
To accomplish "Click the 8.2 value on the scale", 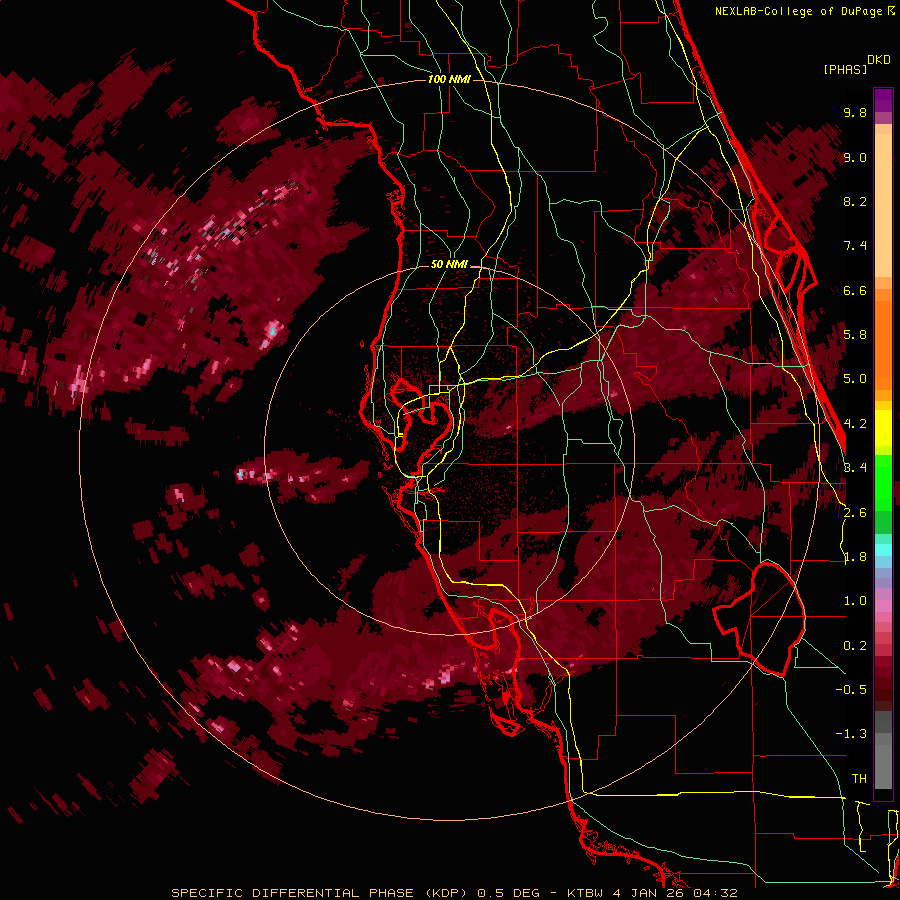I will tap(855, 201).
